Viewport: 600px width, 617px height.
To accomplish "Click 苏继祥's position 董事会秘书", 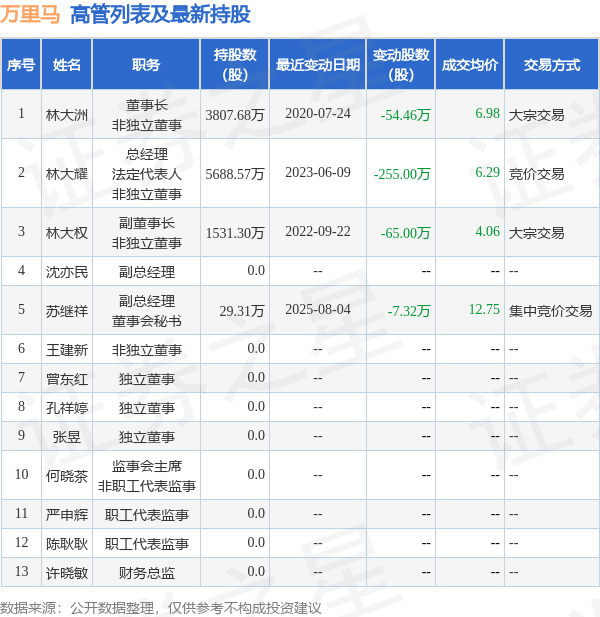I will tap(146, 321).
